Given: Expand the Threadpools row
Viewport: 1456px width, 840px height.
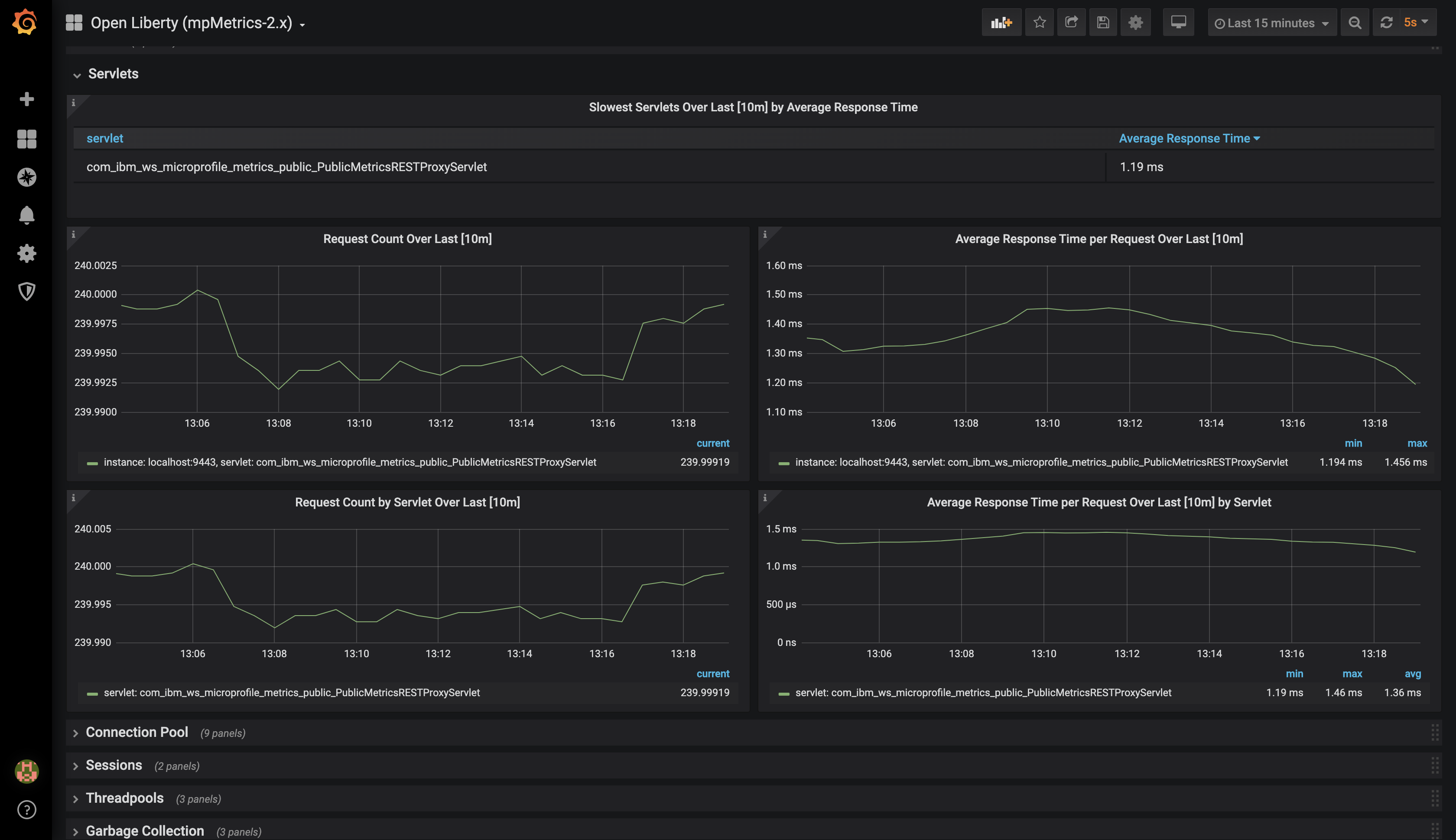Looking at the screenshot, I should point(125,798).
